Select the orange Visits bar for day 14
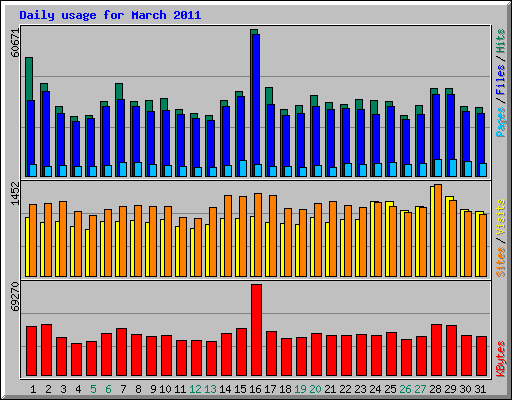The width and height of the screenshot is (512, 400). click(228, 236)
